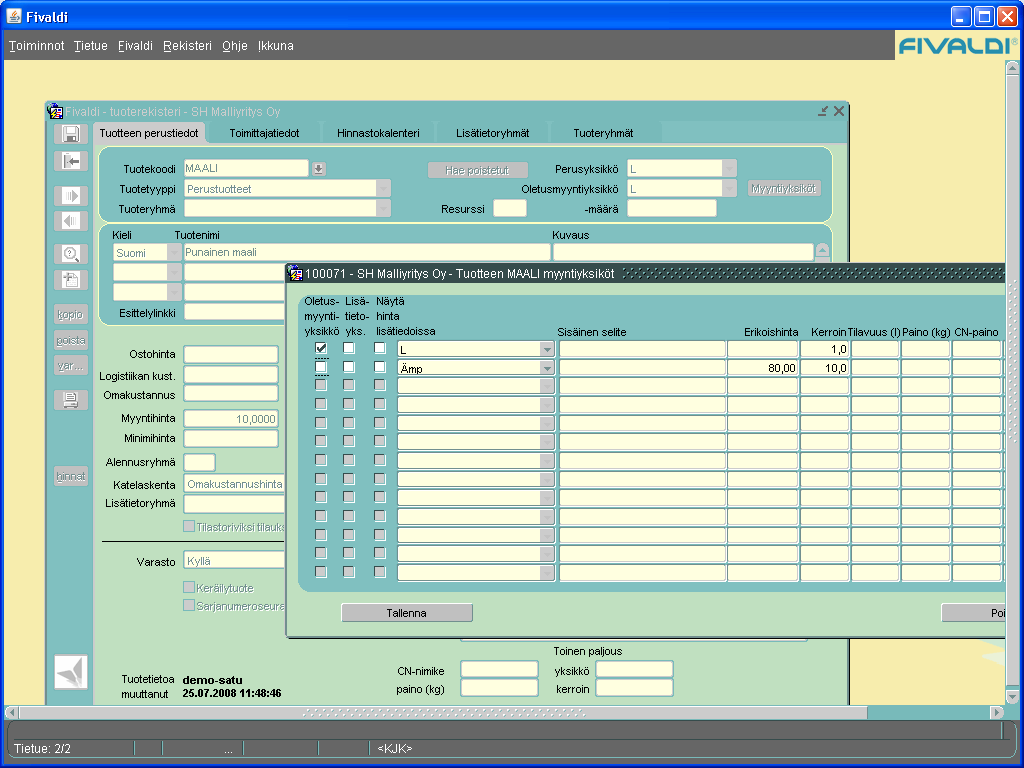Switch to the Toimittajatiedot tab
Screen dimensions: 1024x768
pyautogui.click(x=264, y=133)
